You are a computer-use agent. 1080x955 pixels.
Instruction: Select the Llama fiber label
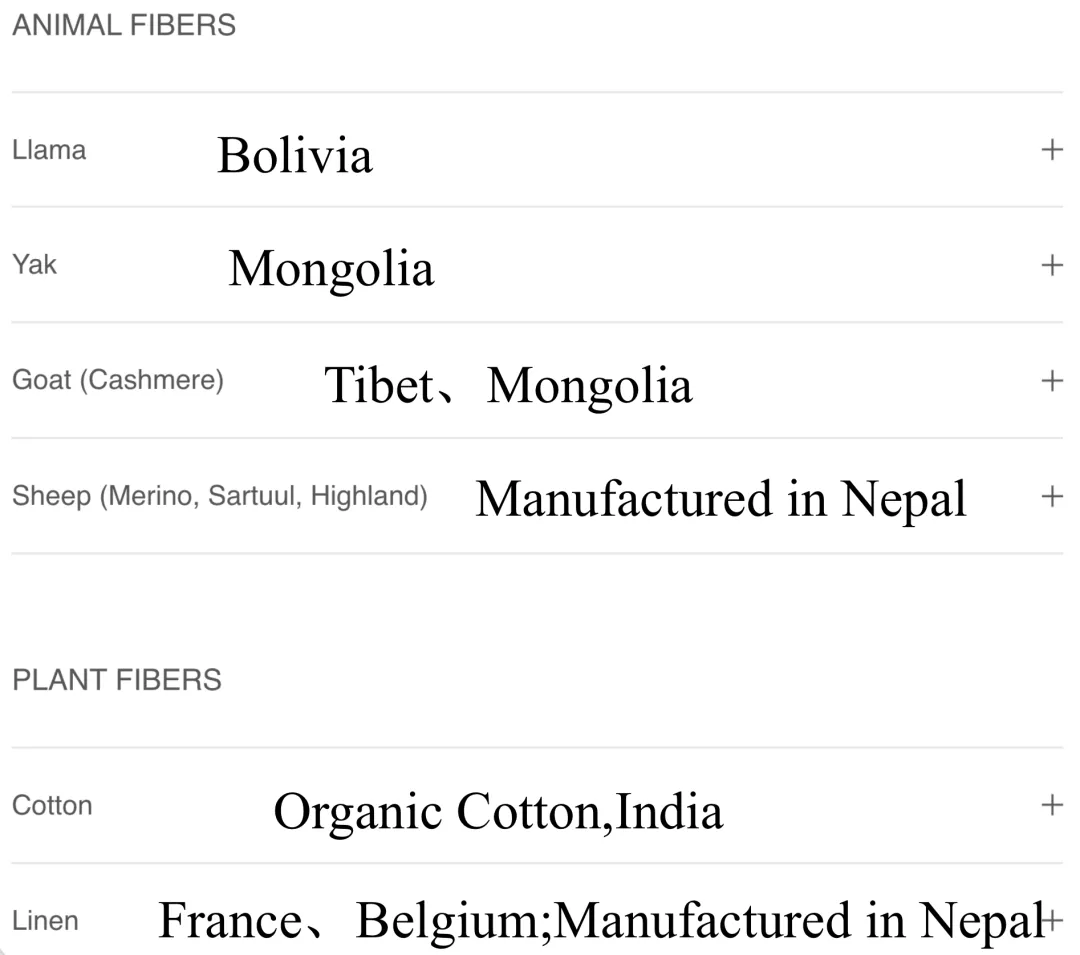pyautogui.click(x=49, y=151)
